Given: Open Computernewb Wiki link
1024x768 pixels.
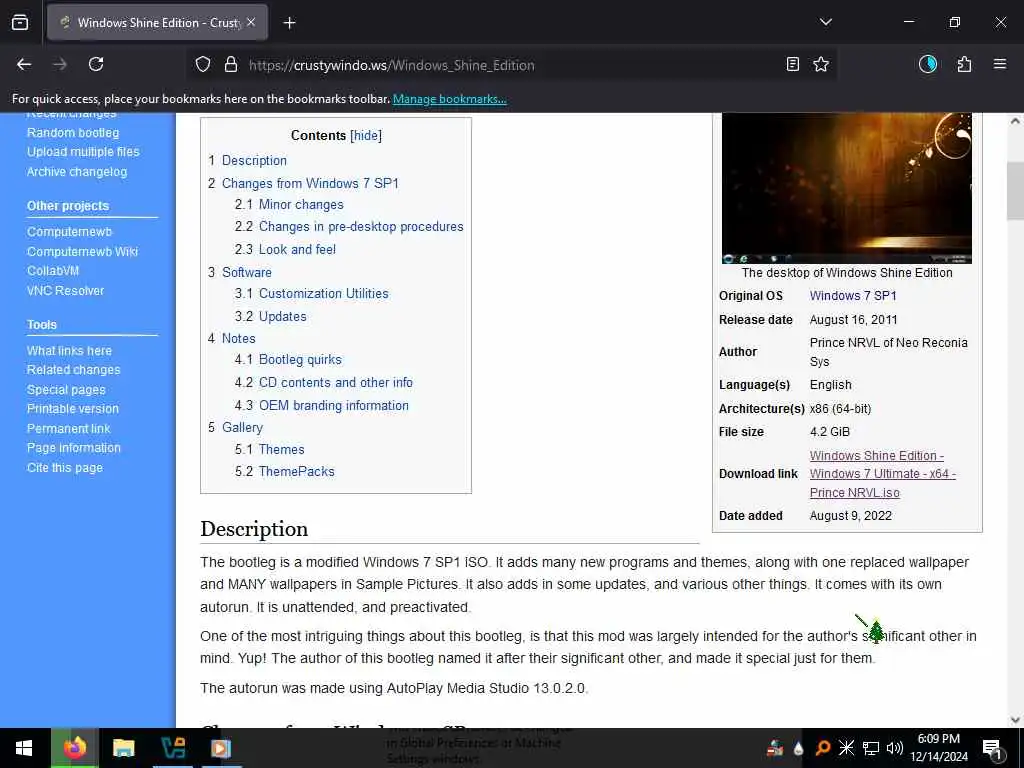Looking at the screenshot, I should [x=82, y=251].
